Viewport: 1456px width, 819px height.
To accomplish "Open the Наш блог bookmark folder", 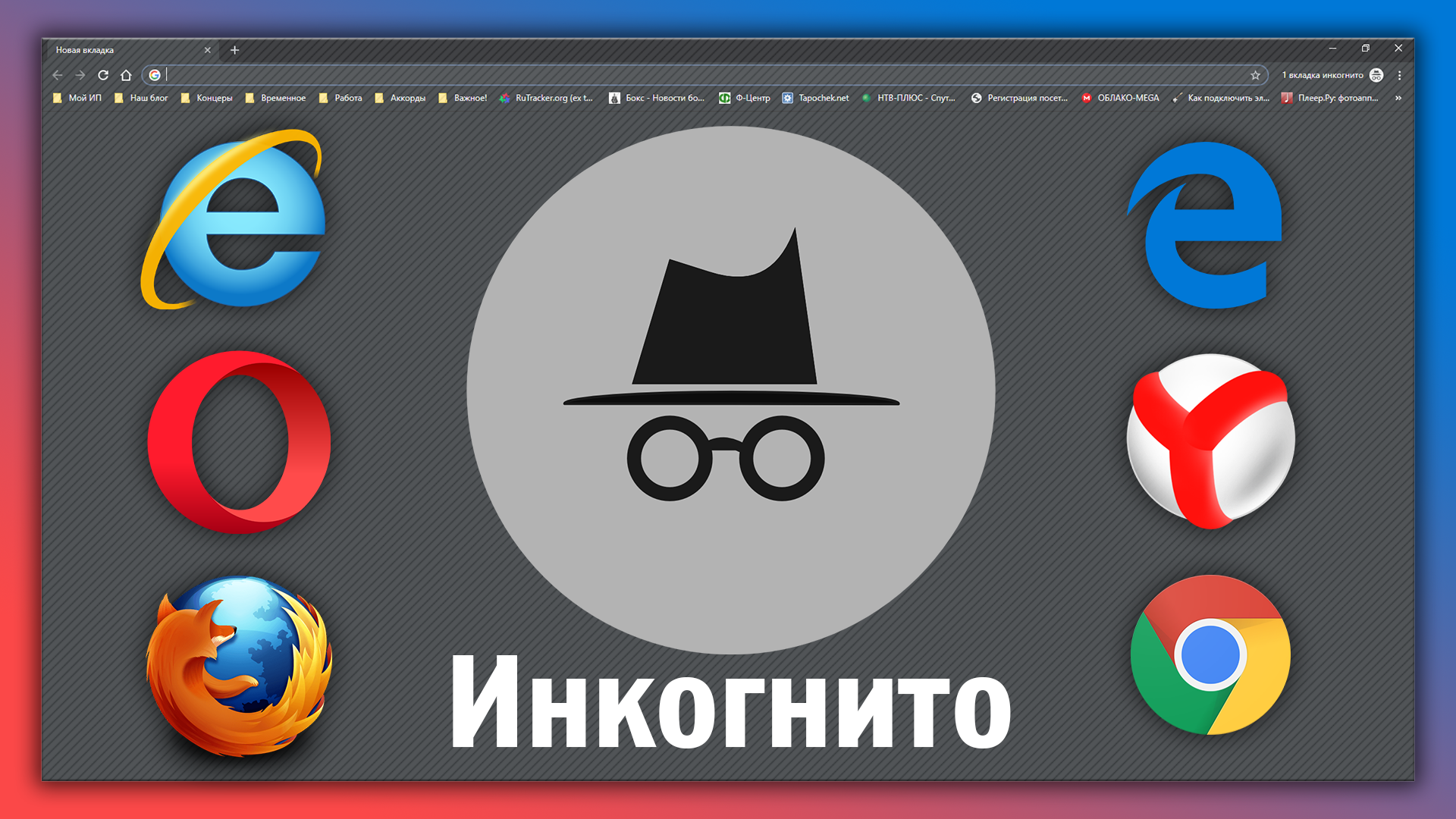I will (x=141, y=98).
